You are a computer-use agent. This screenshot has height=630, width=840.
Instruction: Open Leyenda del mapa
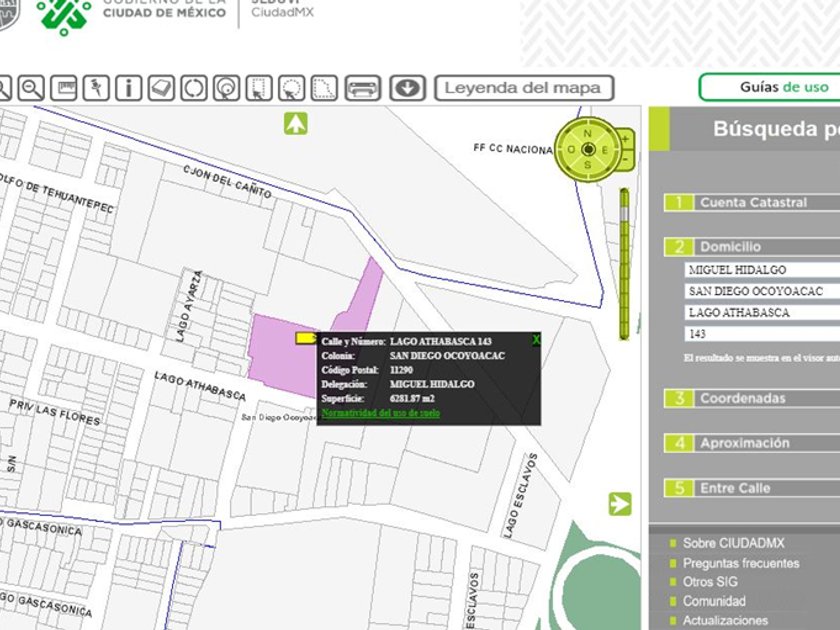click(x=523, y=88)
